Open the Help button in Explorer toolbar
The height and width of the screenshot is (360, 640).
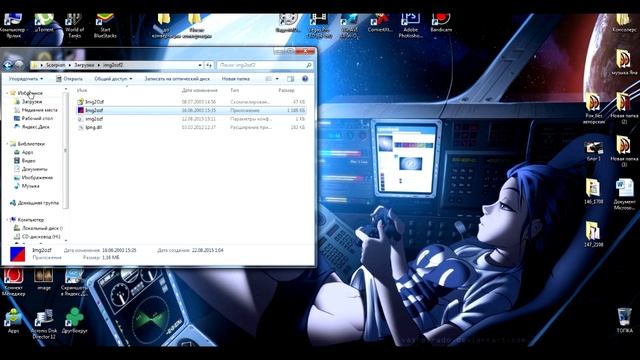[305, 79]
